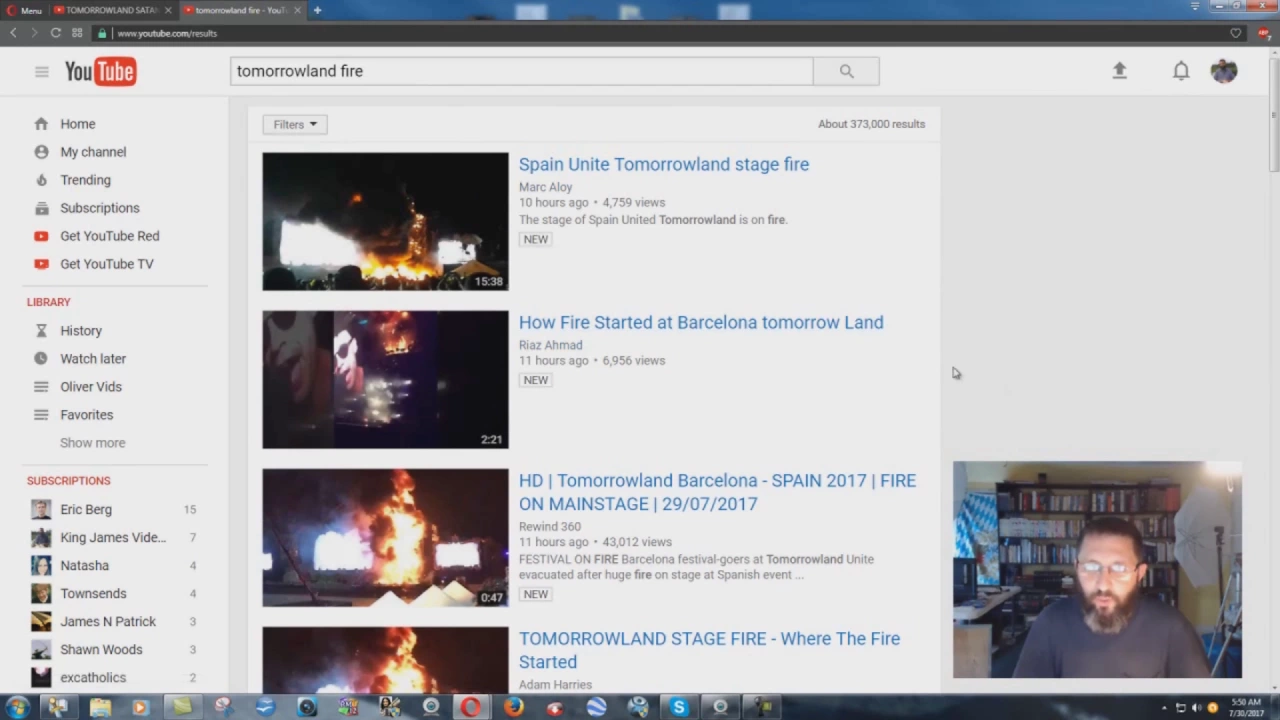Click the Oliver Vids playlist icon
This screenshot has width=1280, height=720.
coord(41,387)
